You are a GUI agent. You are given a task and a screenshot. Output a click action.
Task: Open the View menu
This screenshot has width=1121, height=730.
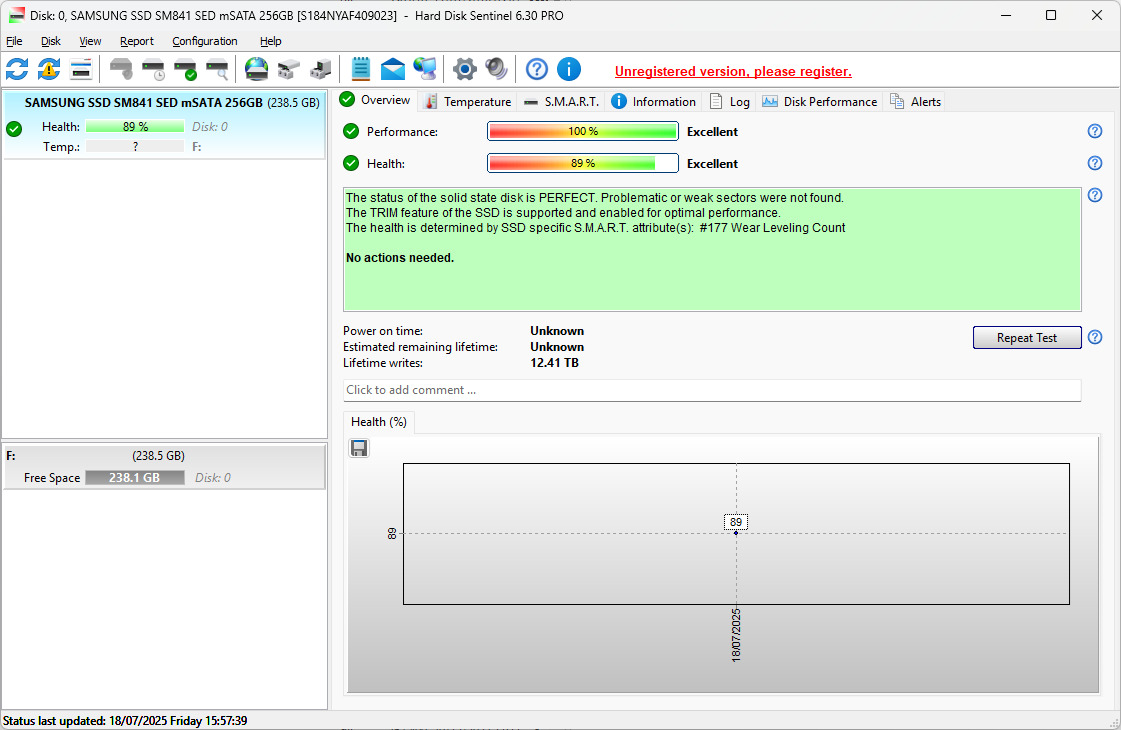(90, 41)
